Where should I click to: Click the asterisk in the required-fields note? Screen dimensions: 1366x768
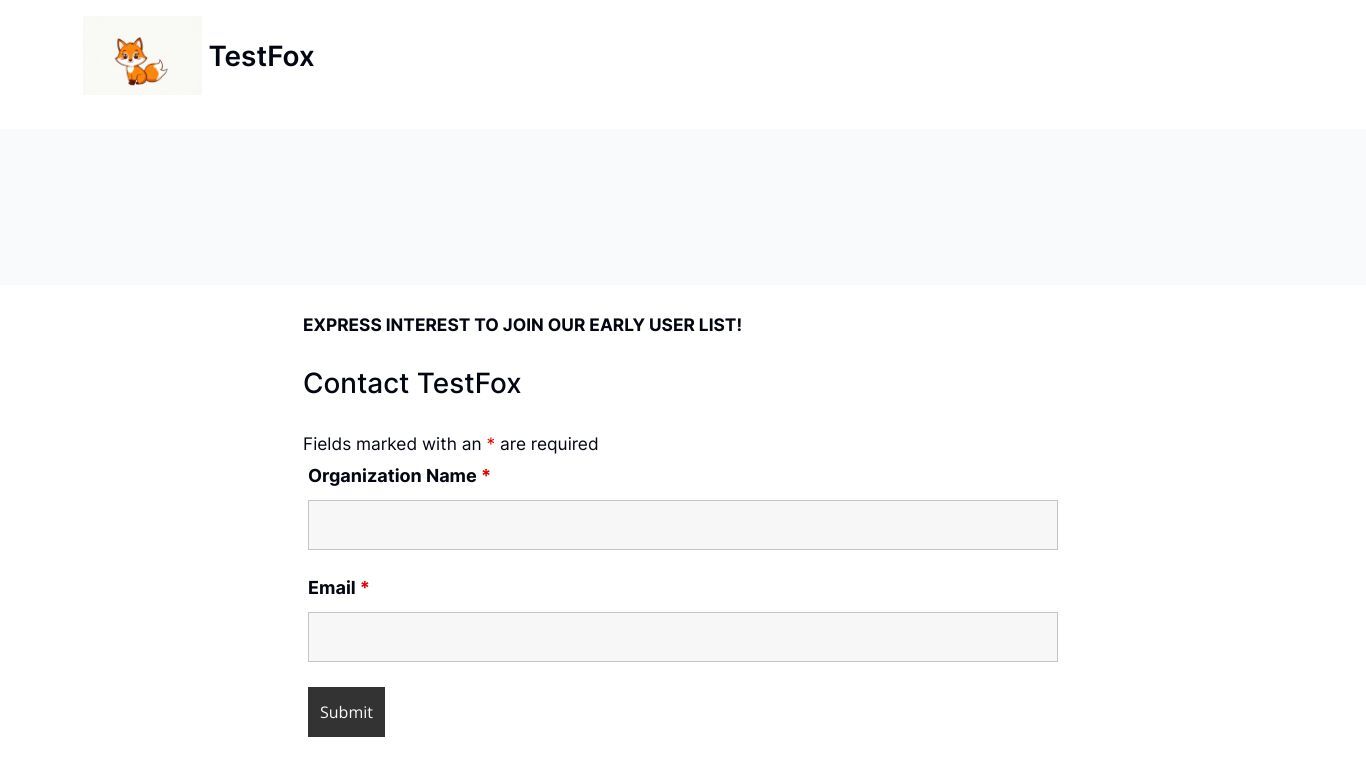click(491, 442)
